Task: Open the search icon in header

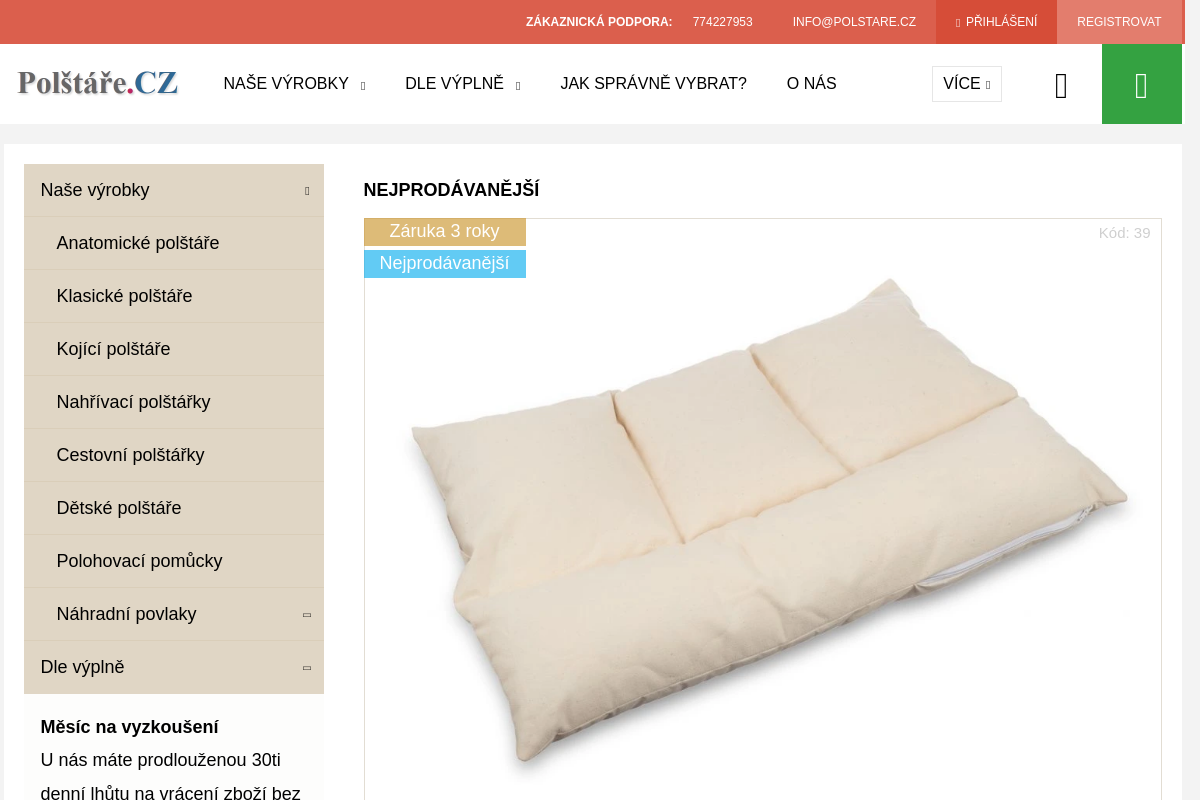Action: (1061, 86)
